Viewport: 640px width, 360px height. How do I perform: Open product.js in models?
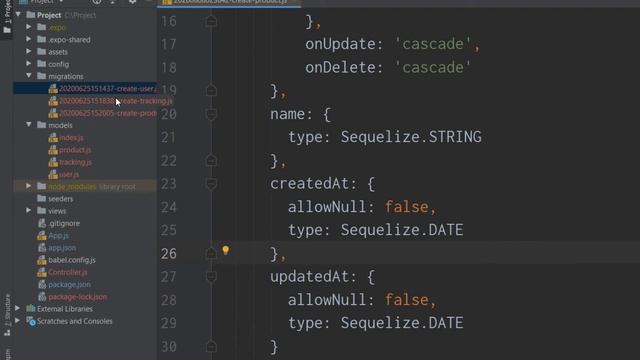(75, 150)
